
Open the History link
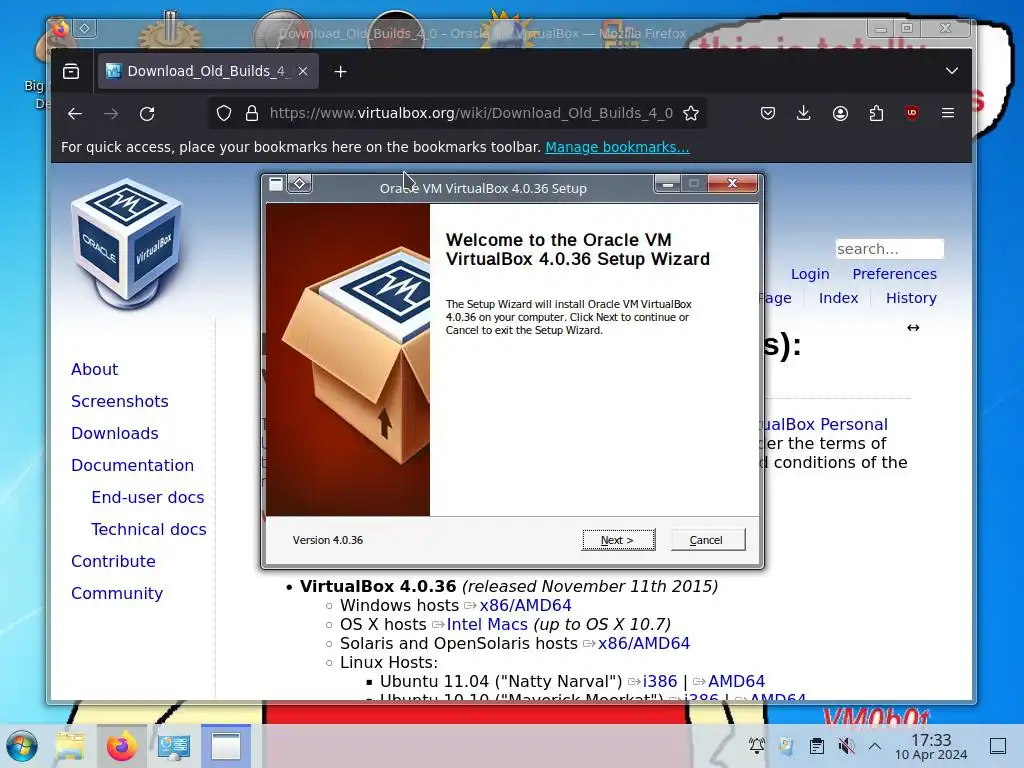[911, 298]
